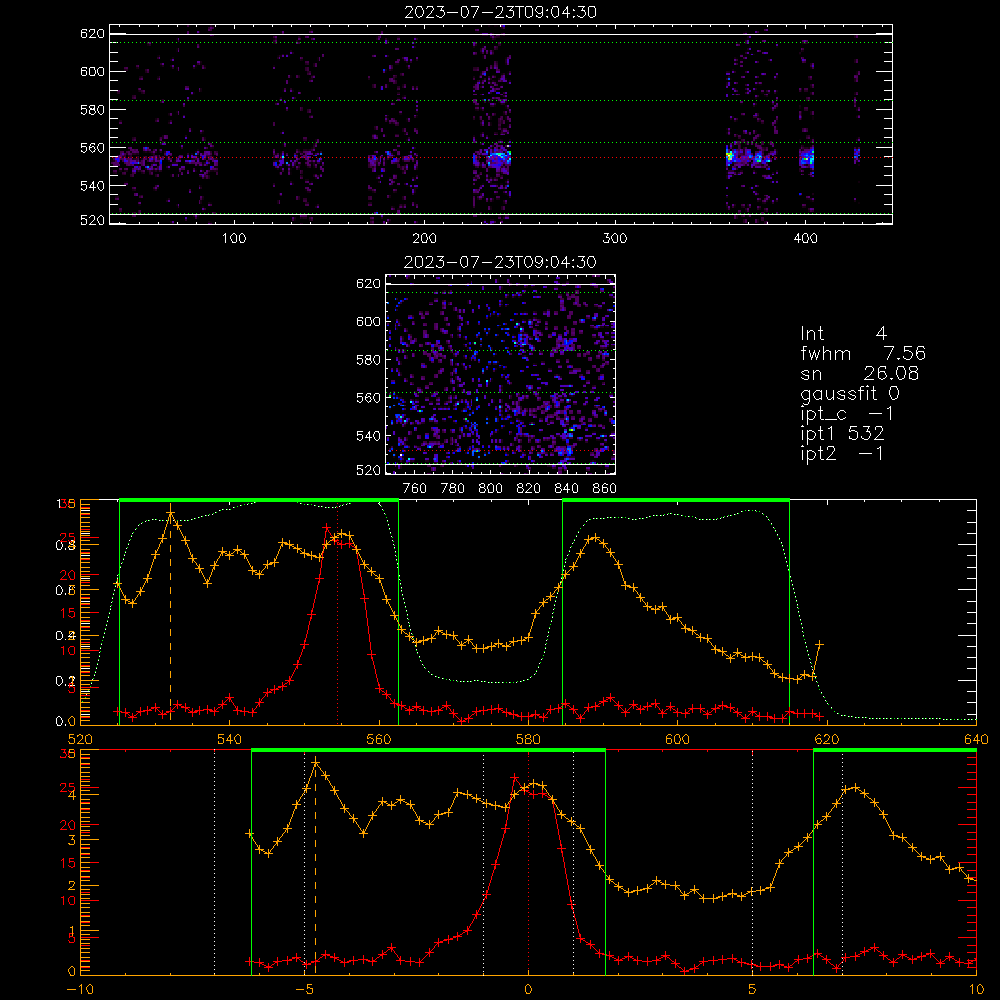Click the top plot title 2023-07-23T09:04:30
Screen dimensions: 1000x1000
point(501,12)
